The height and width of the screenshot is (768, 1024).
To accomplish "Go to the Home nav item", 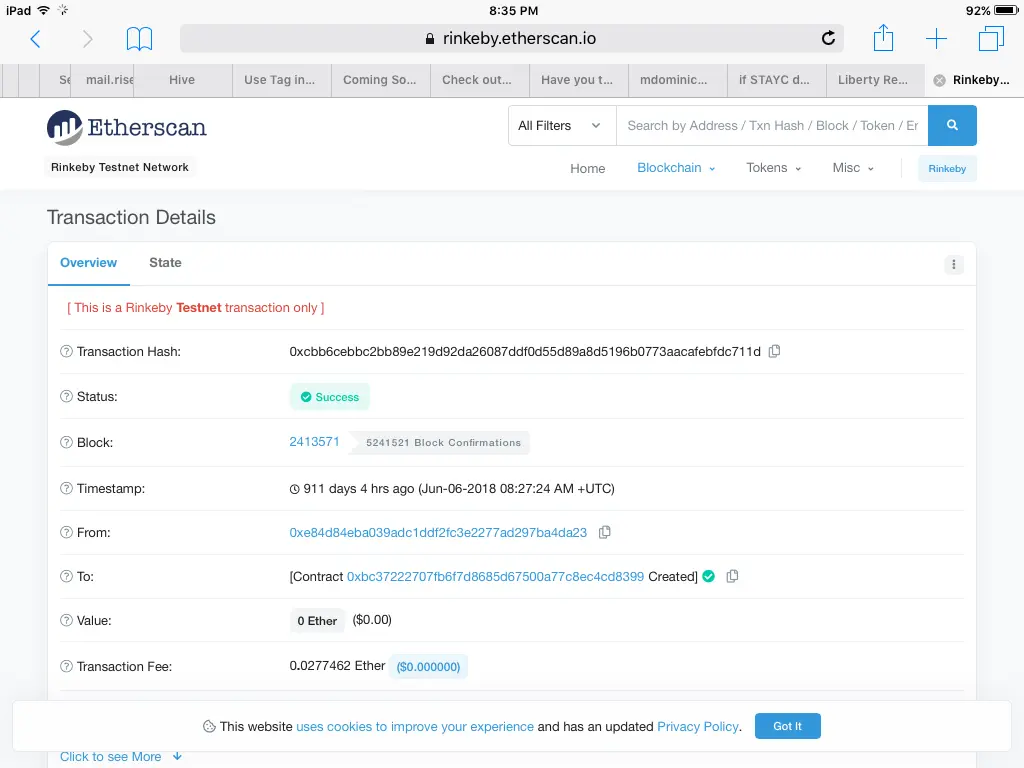I will click(587, 168).
